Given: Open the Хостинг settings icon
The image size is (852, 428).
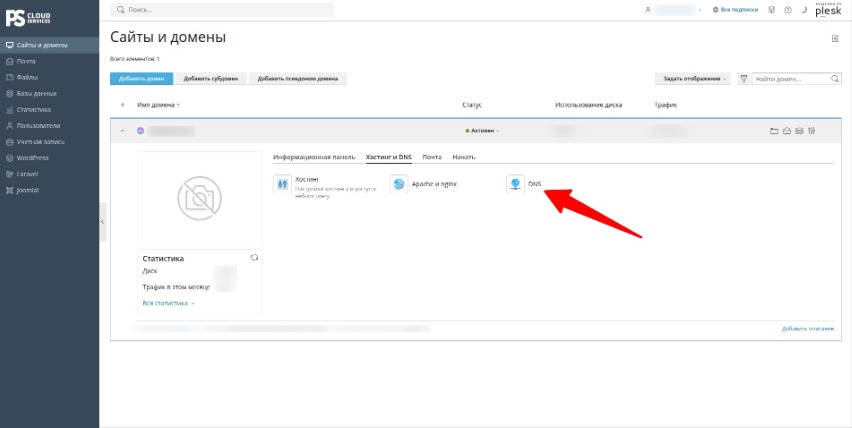Looking at the screenshot, I should (282, 184).
